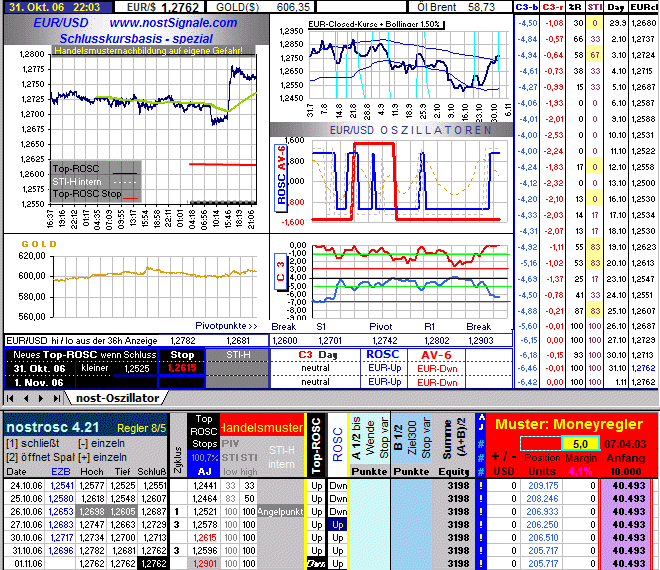Go to previous sheet using navigation arrow
Screen dimensions: 660x570
click(26, 398)
